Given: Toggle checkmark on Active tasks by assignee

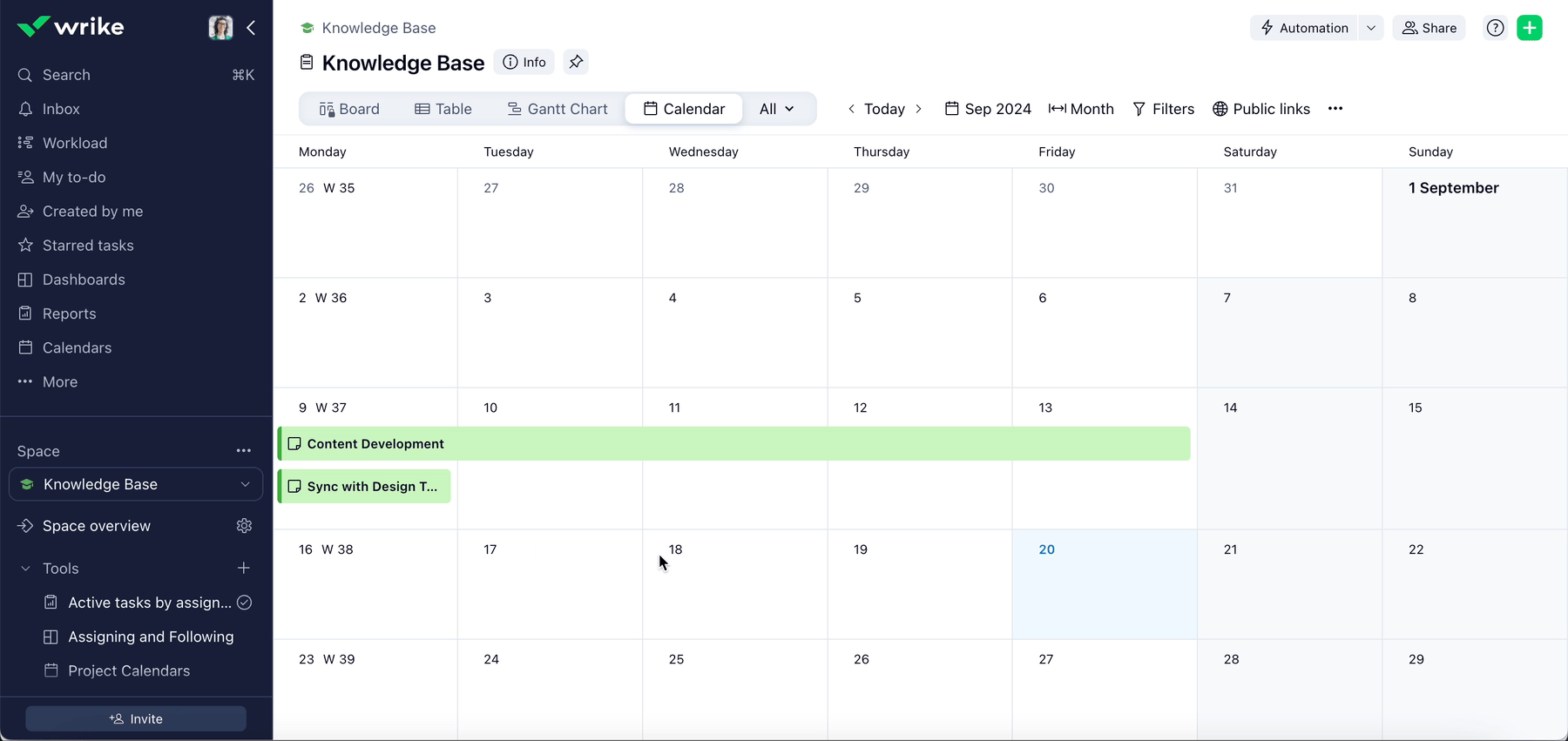Looking at the screenshot, I should [245, 603].
